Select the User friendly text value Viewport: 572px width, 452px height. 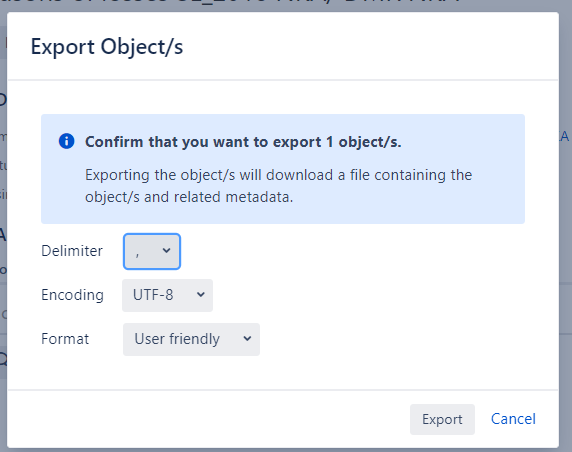click(x=177, y=339)
